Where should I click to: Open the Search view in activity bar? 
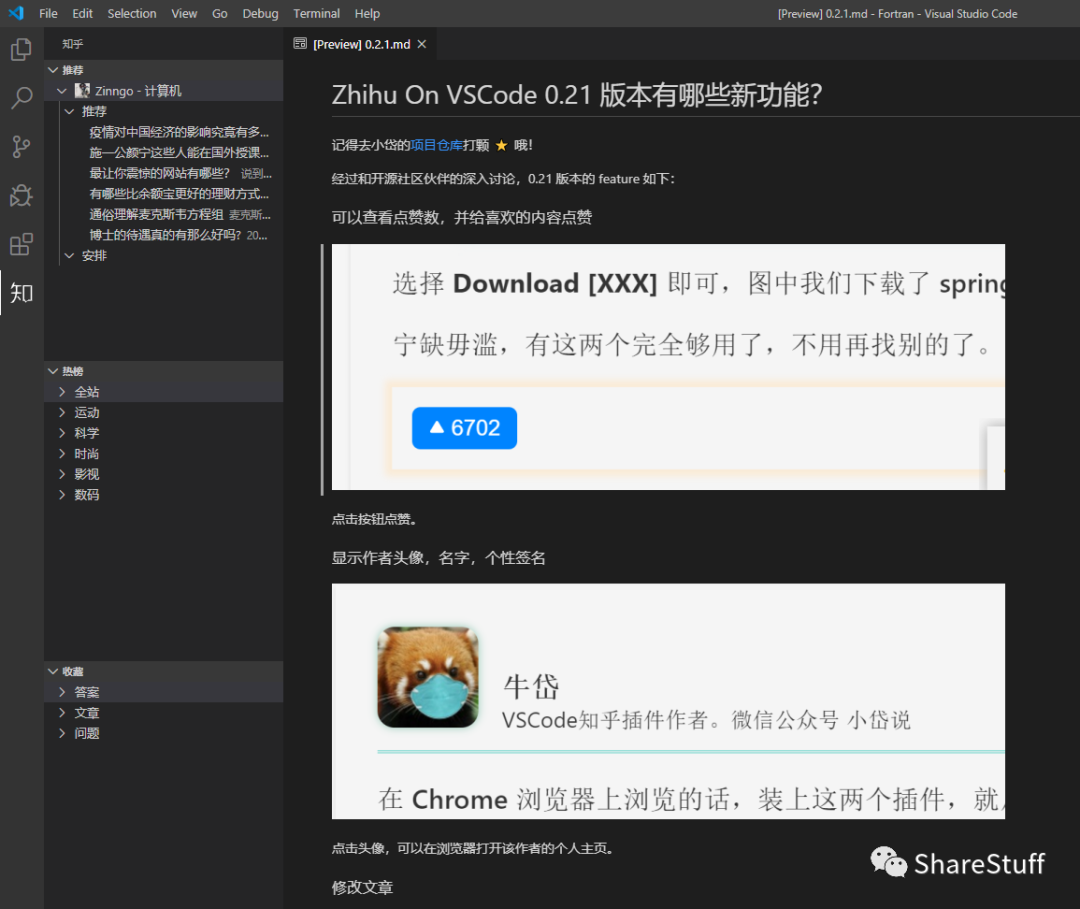(21, 98)
